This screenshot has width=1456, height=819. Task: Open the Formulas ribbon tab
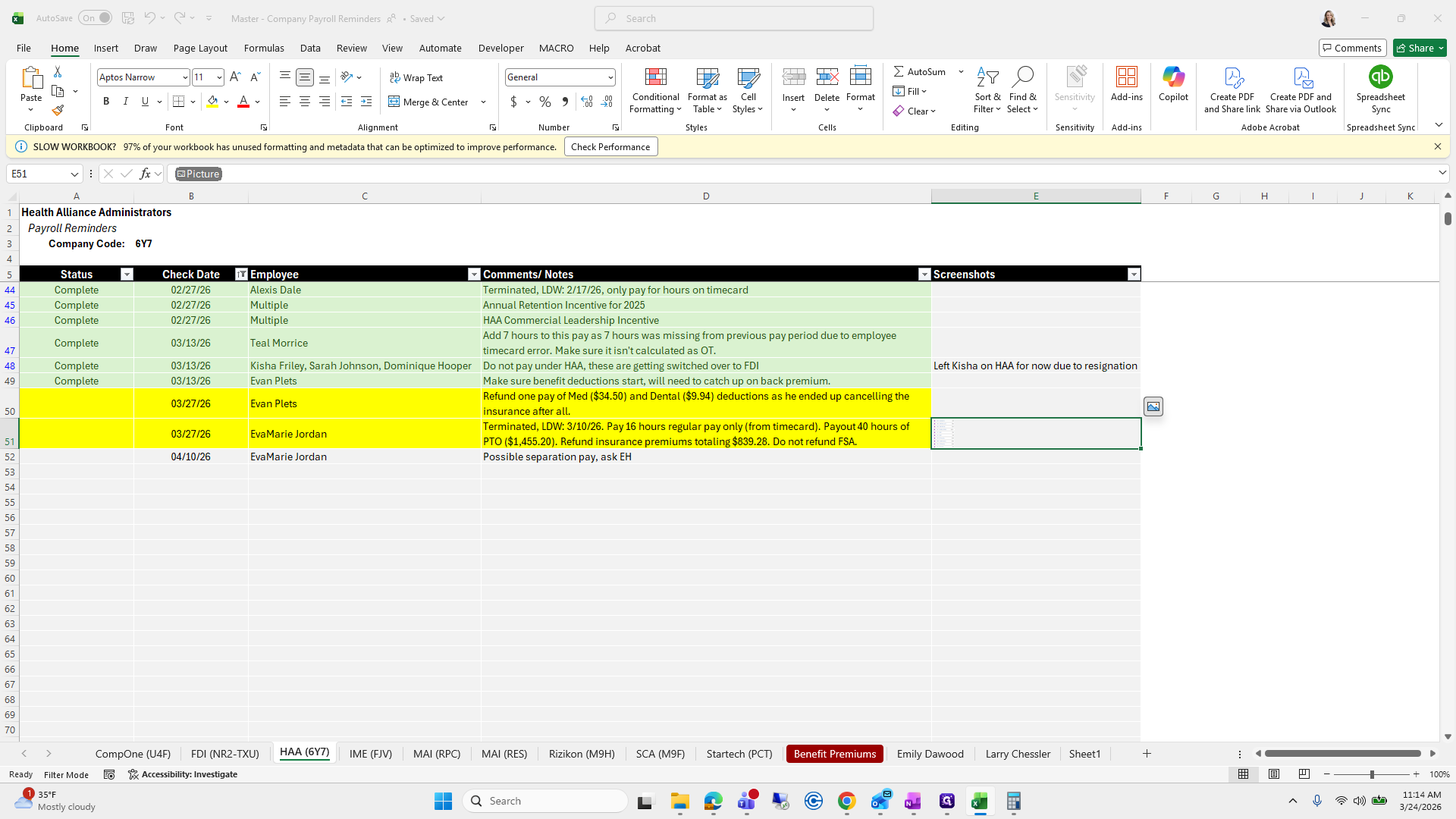click(x=264, y=48)
